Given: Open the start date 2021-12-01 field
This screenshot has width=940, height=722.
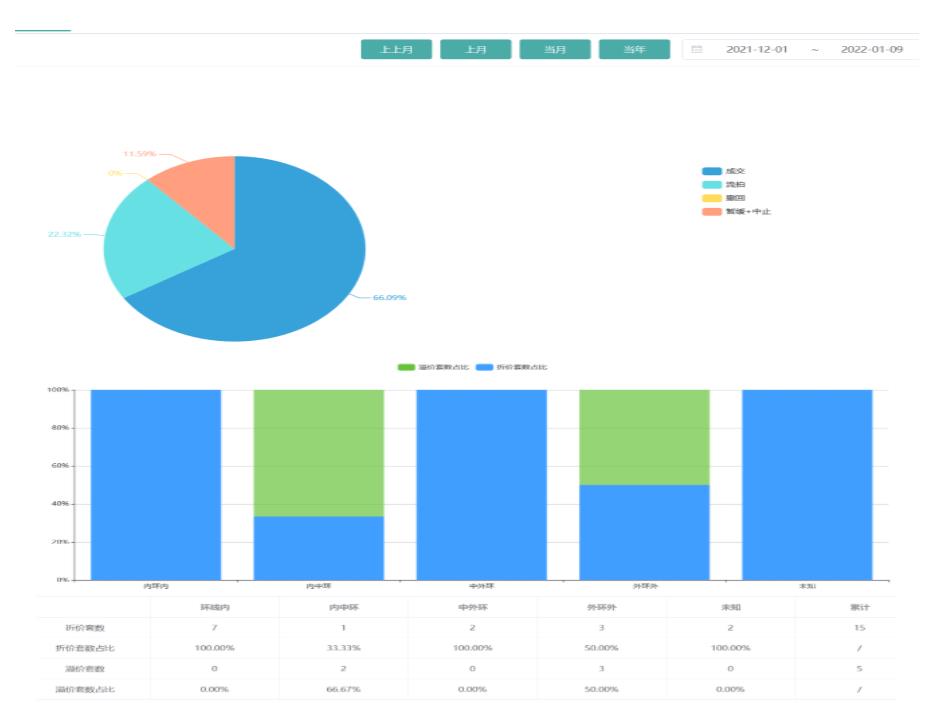Looking at the screenshot, I should (x=756, y=49).
